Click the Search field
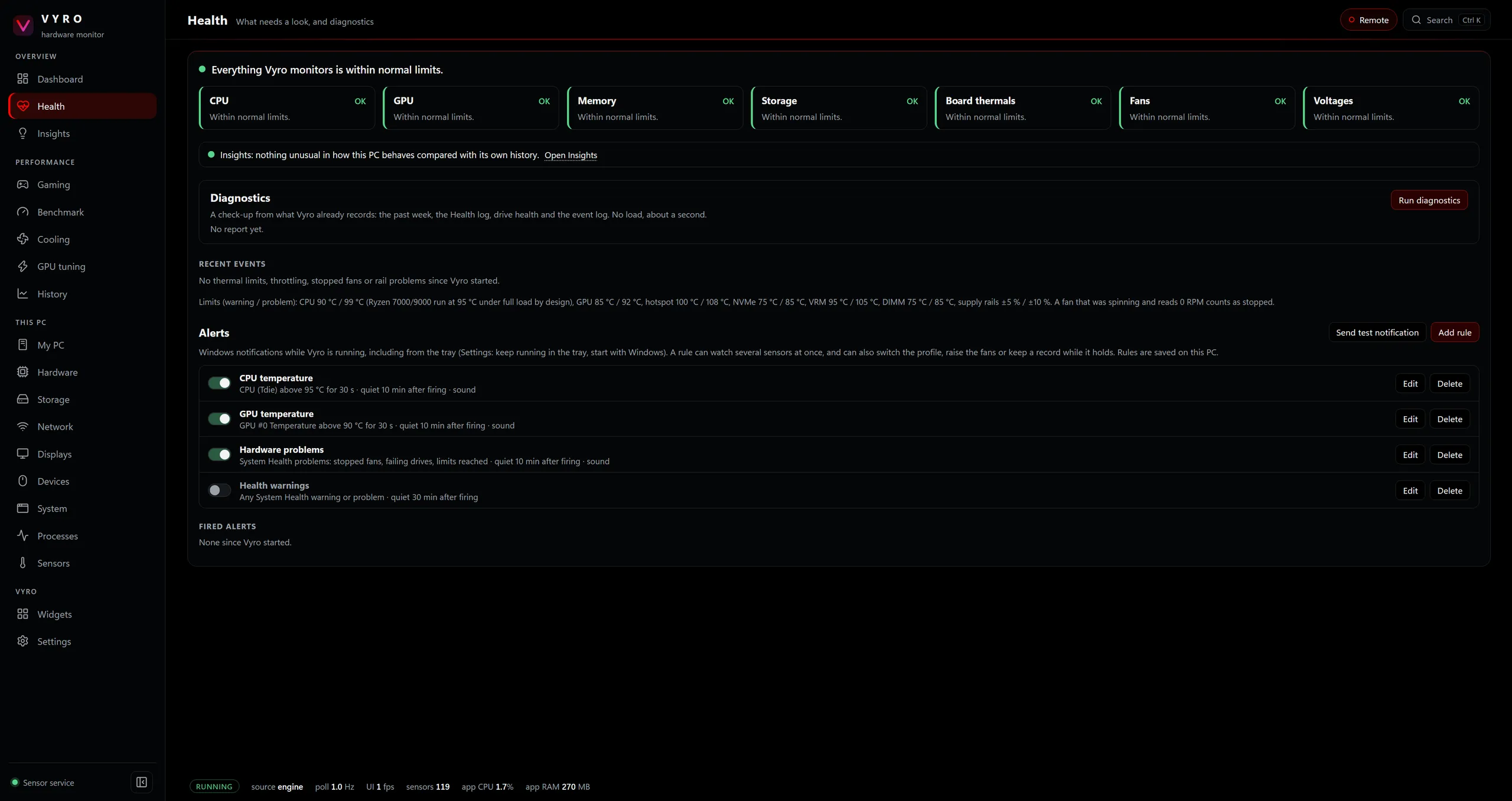The width and height of the screenshot is (1512, 801). point(1446,20)
